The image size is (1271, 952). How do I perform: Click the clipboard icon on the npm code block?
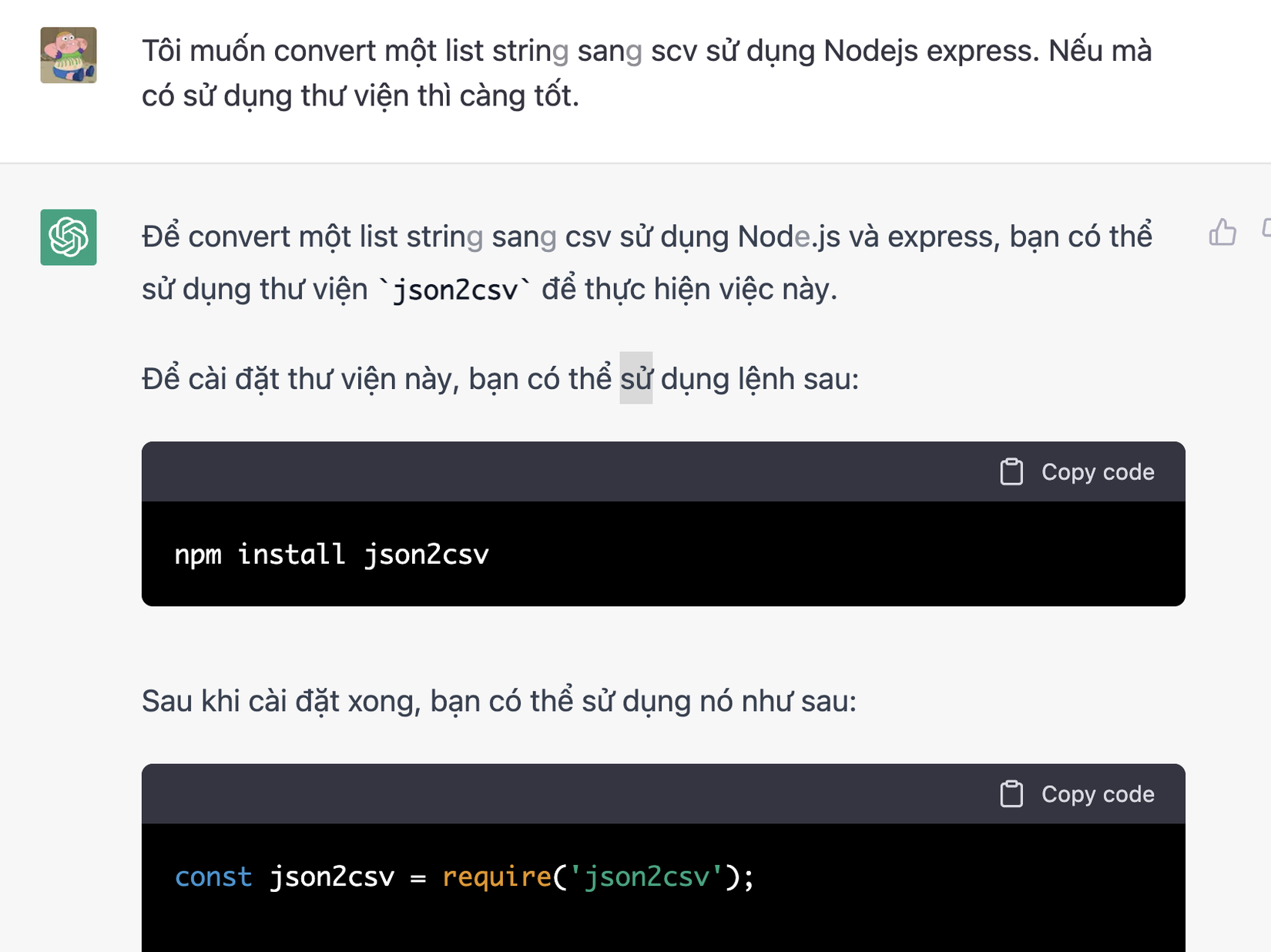1011,471
